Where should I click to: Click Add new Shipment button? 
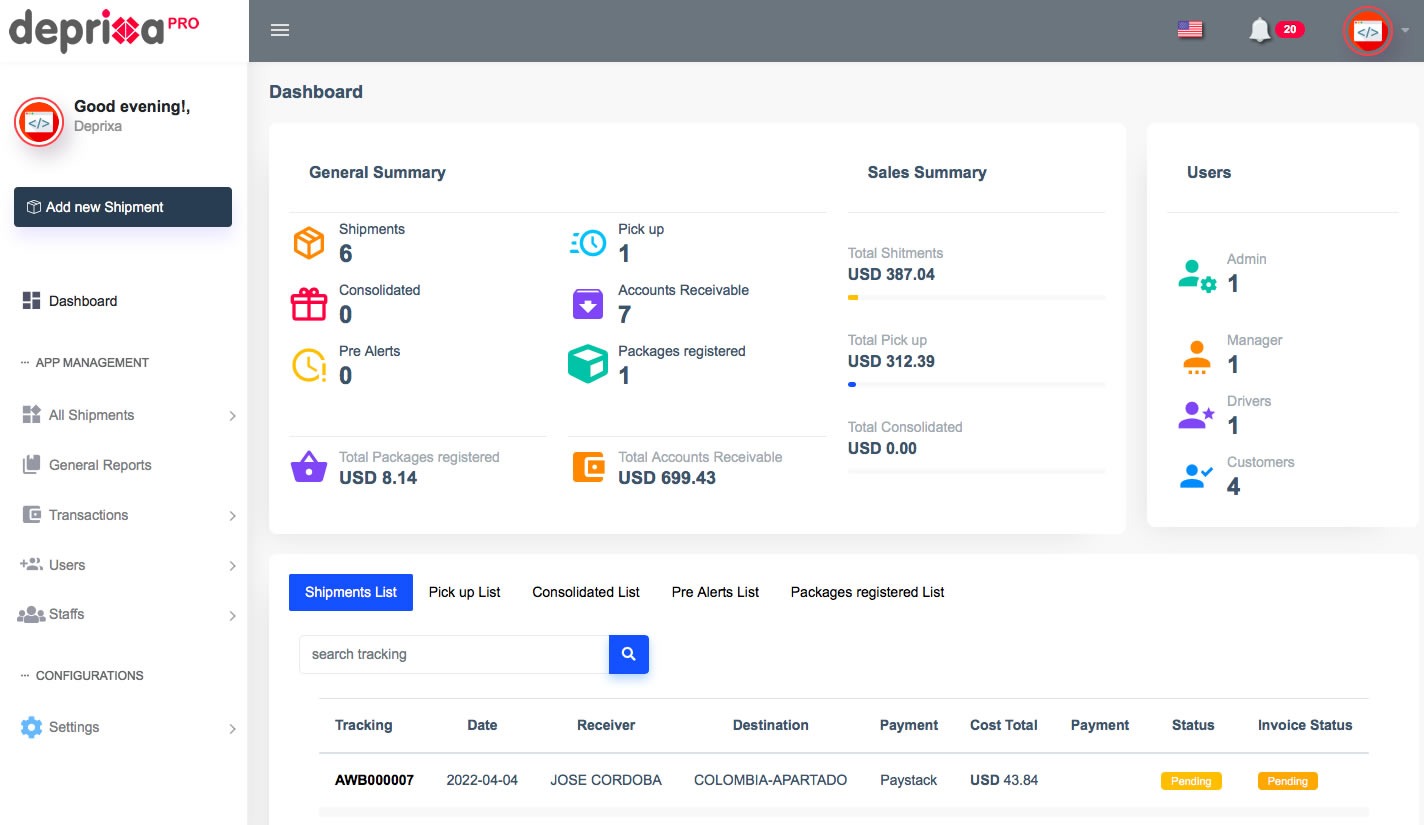coord(123,207)
